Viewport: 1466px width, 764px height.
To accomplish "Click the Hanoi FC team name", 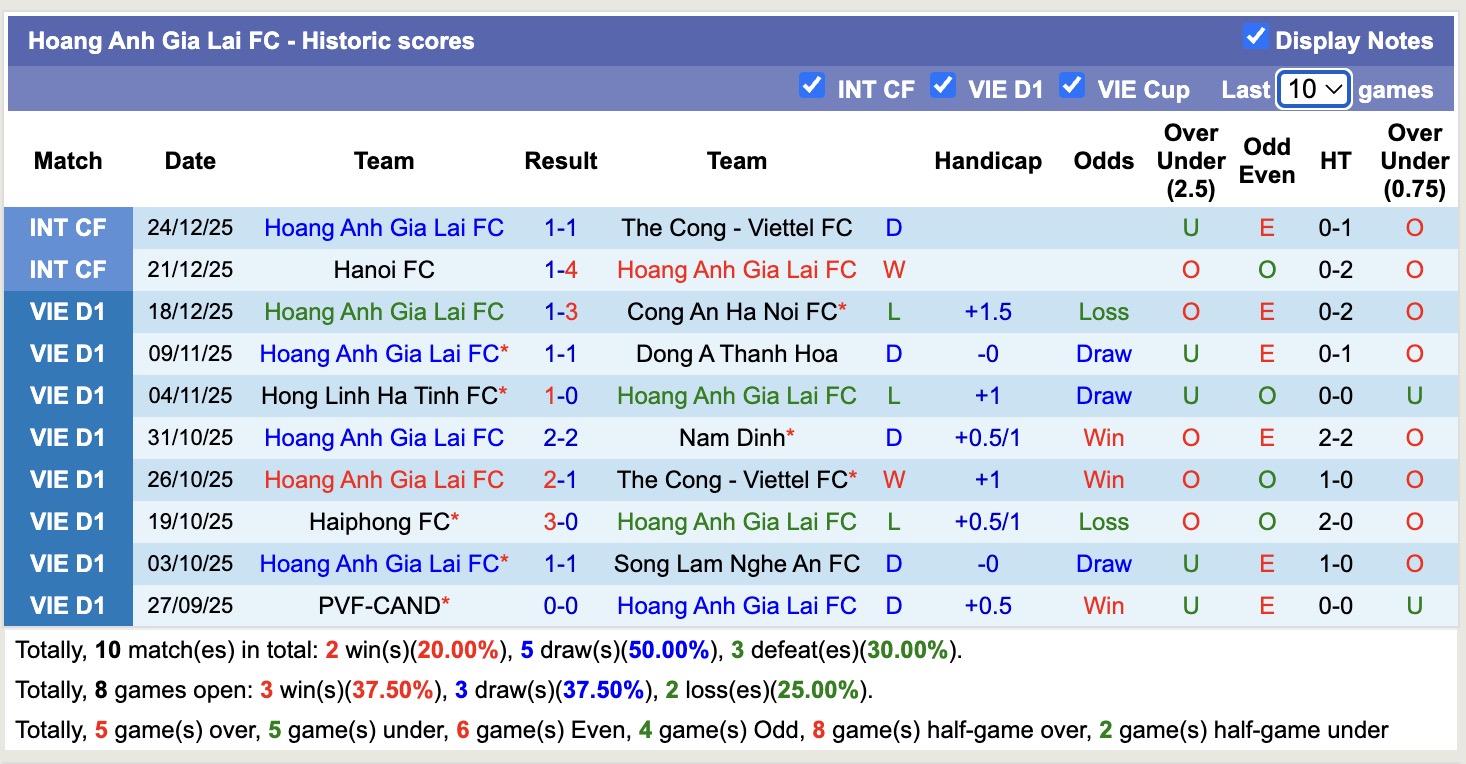I will [x=385, y=269].
